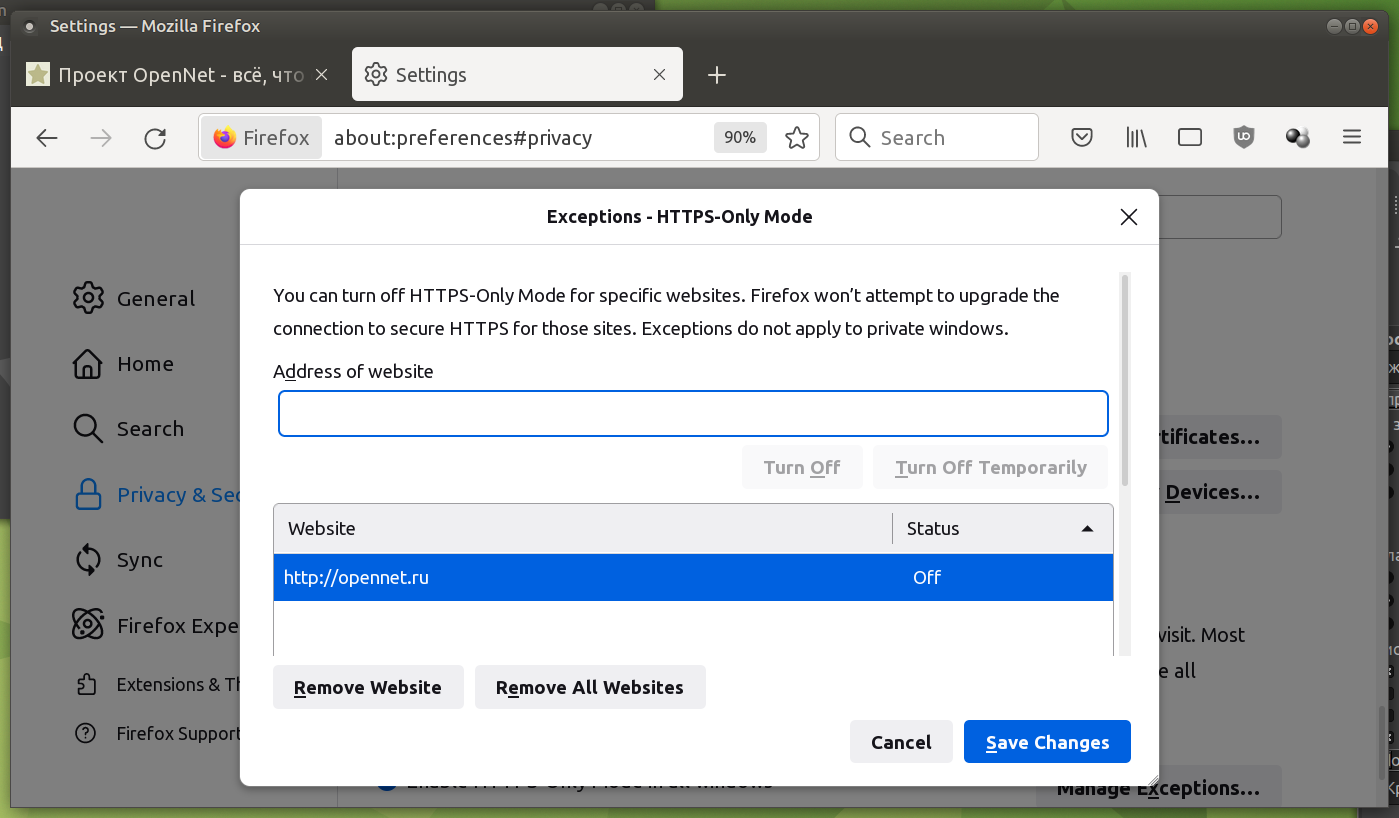This screenshot has width=1399, height=818.
Task: Close the Exceptions dialog with X
Action: [x=1129, y=217]
